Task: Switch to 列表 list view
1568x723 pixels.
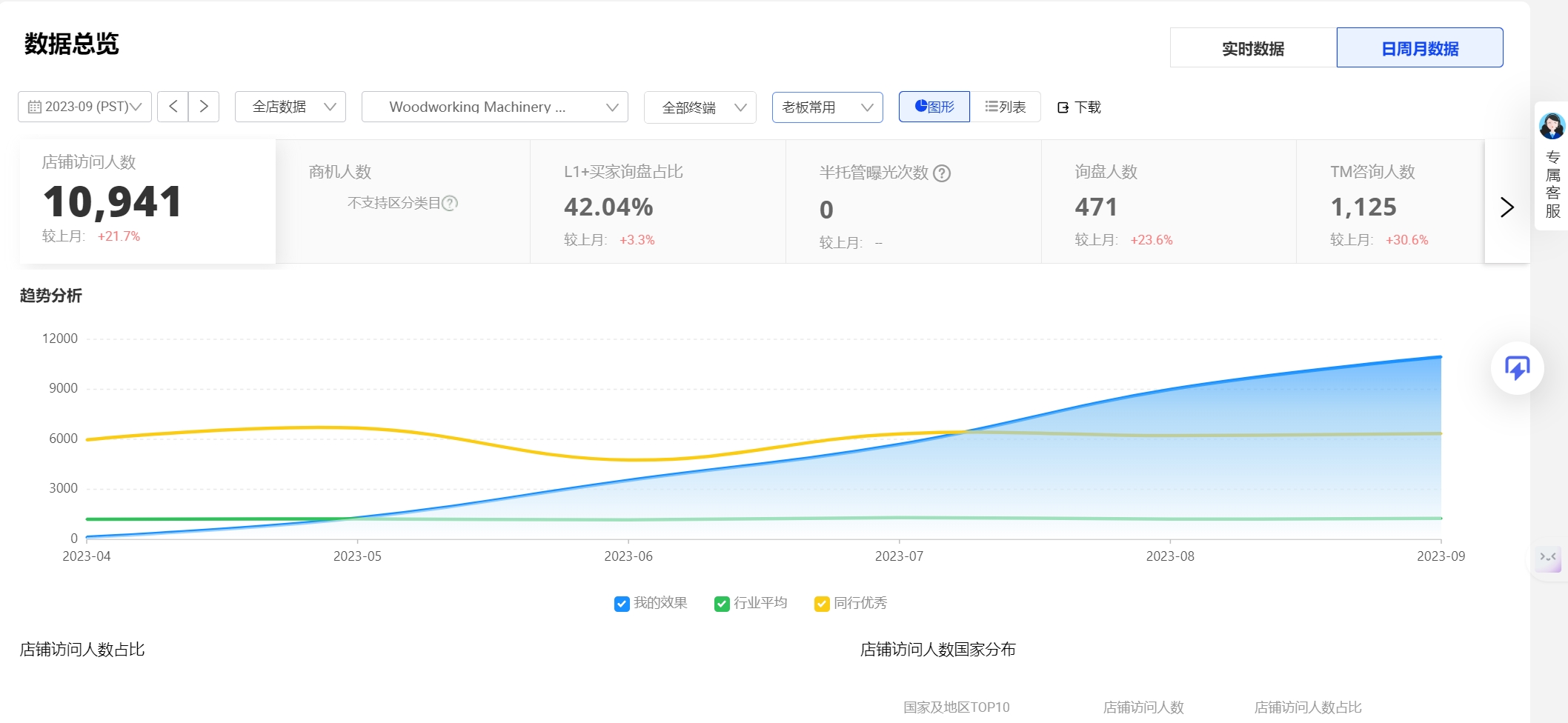Action: pyautogui.click(x=1005, y=107)
